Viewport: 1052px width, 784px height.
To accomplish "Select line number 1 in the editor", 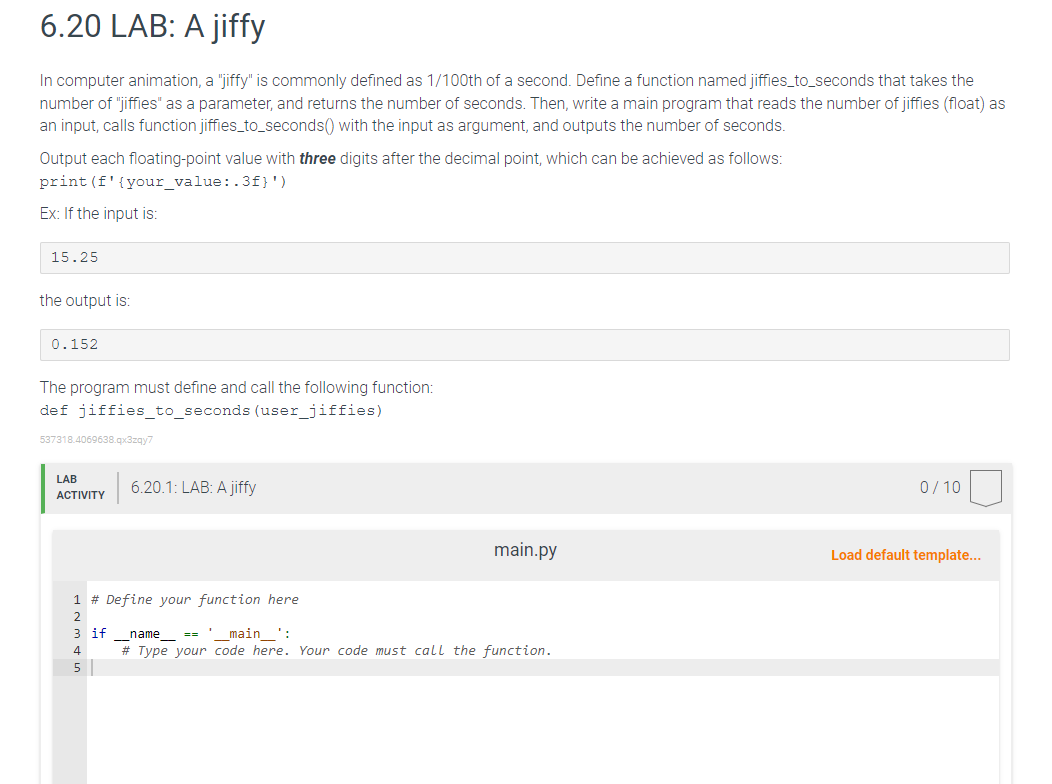I will [x=76, y=599].
